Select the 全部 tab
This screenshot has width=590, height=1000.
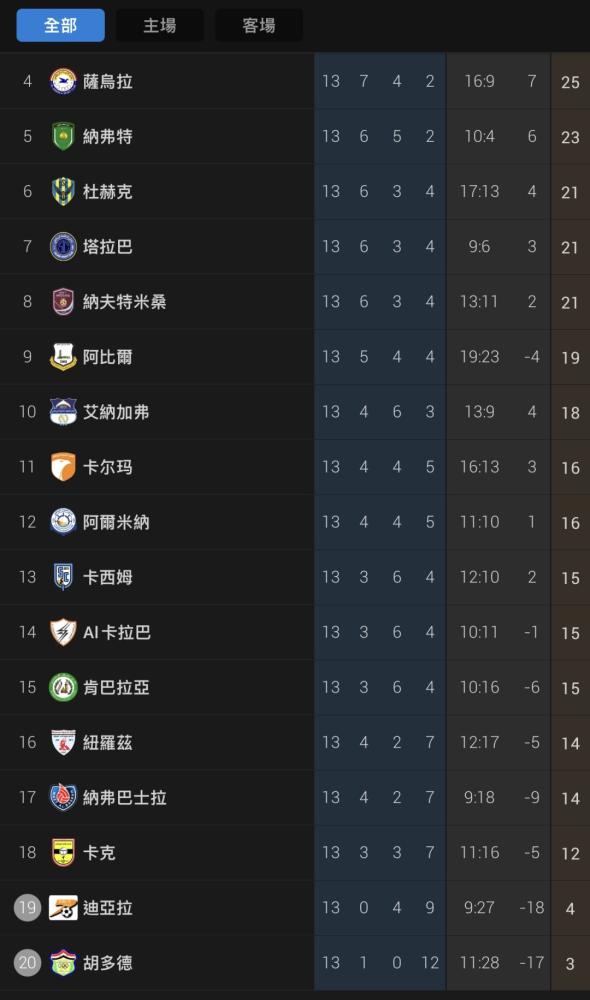pyautogui.click(x=61, y=26)
